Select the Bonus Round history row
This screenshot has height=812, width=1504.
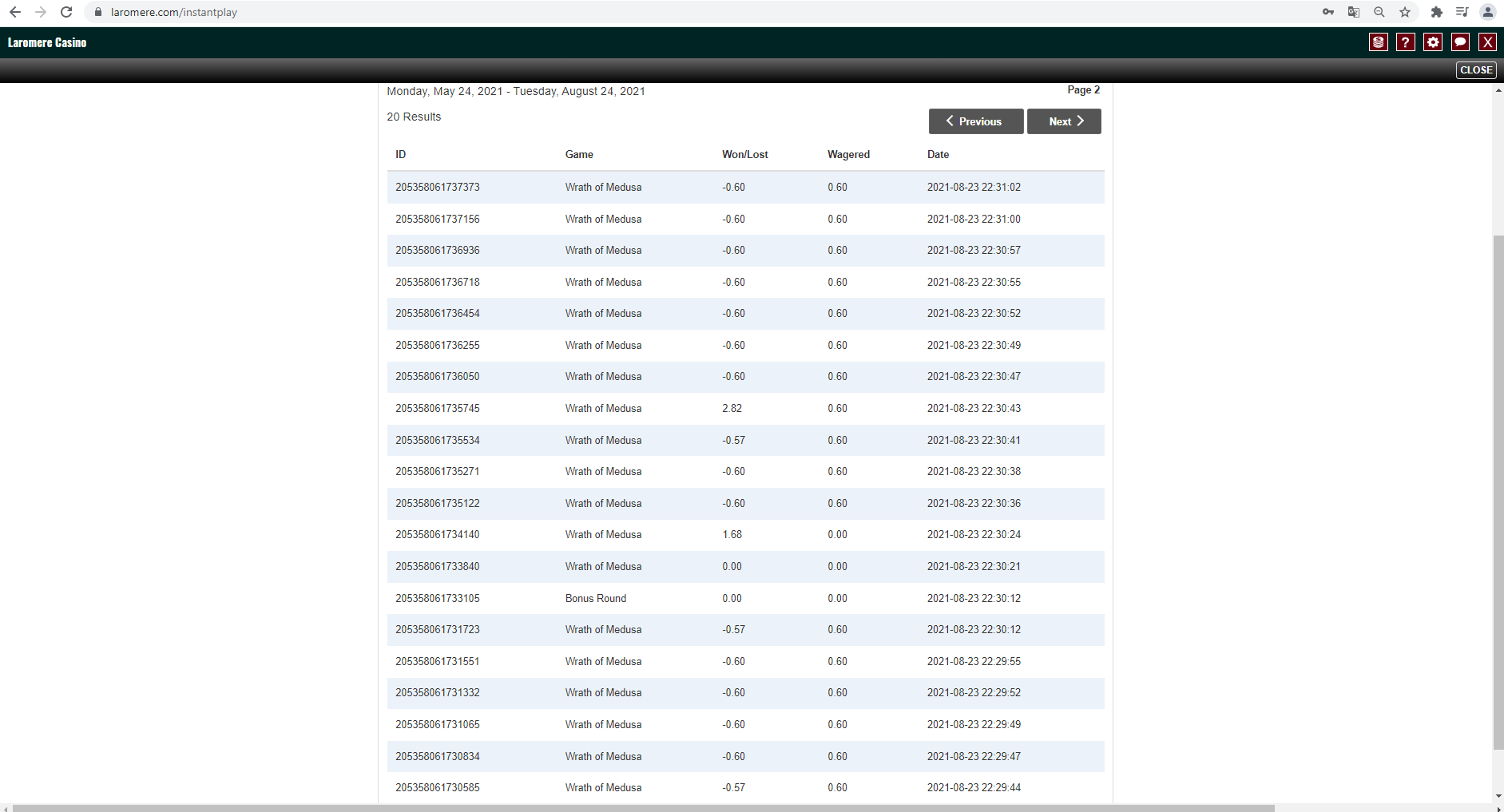pyautogui.click(x=595, y=598)
